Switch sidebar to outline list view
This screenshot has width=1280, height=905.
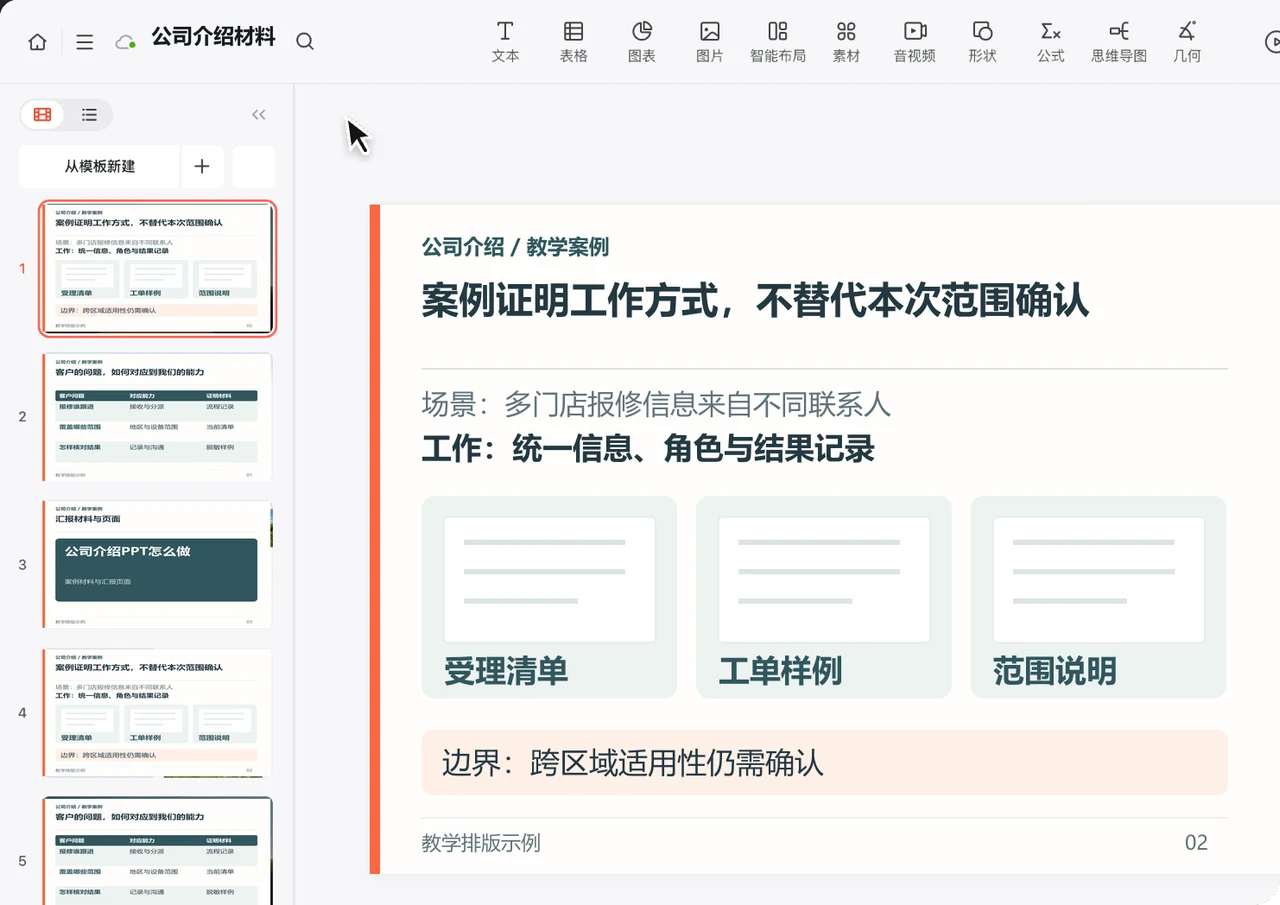click(x=89, y=115)
